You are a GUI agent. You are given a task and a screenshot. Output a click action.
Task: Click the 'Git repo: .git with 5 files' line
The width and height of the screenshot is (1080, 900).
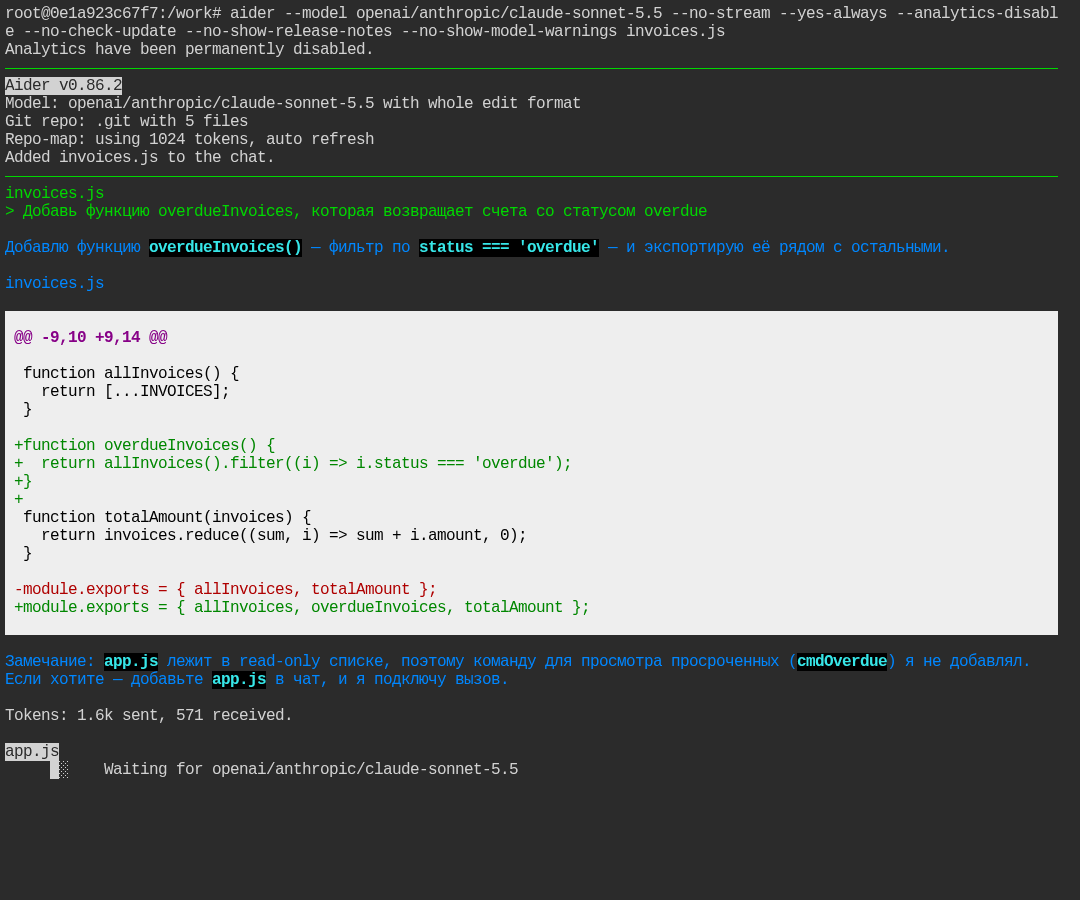[126, 121]
